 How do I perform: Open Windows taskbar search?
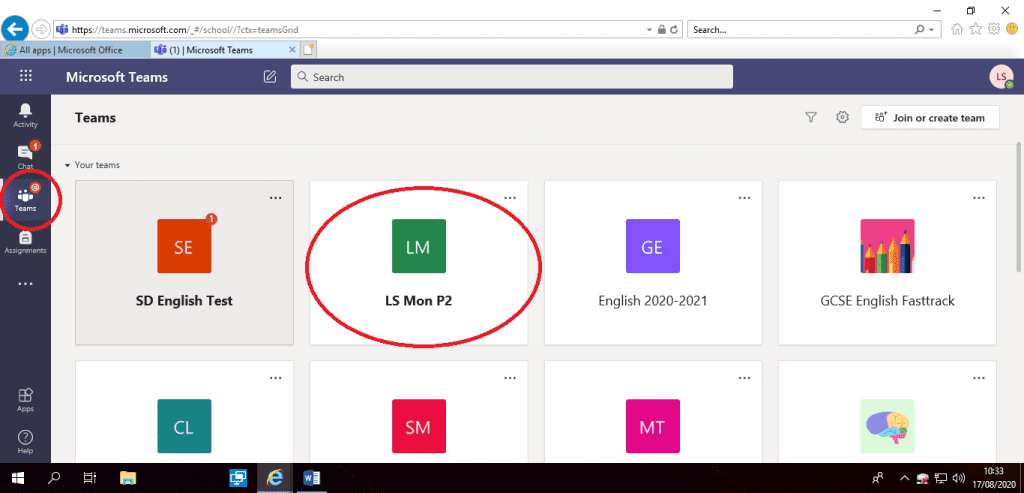55,478
